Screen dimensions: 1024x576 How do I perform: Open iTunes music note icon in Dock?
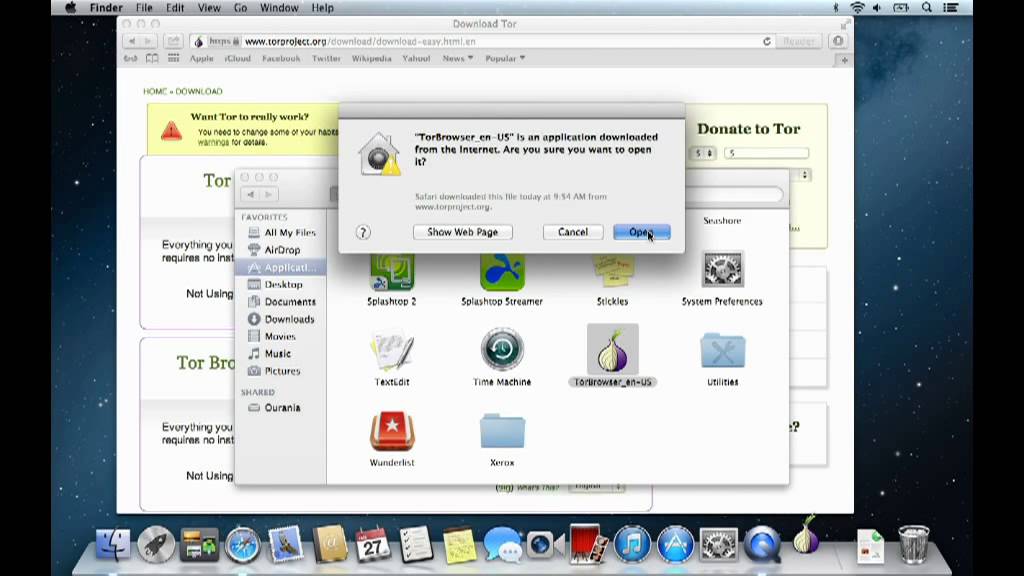pos(632,545)
